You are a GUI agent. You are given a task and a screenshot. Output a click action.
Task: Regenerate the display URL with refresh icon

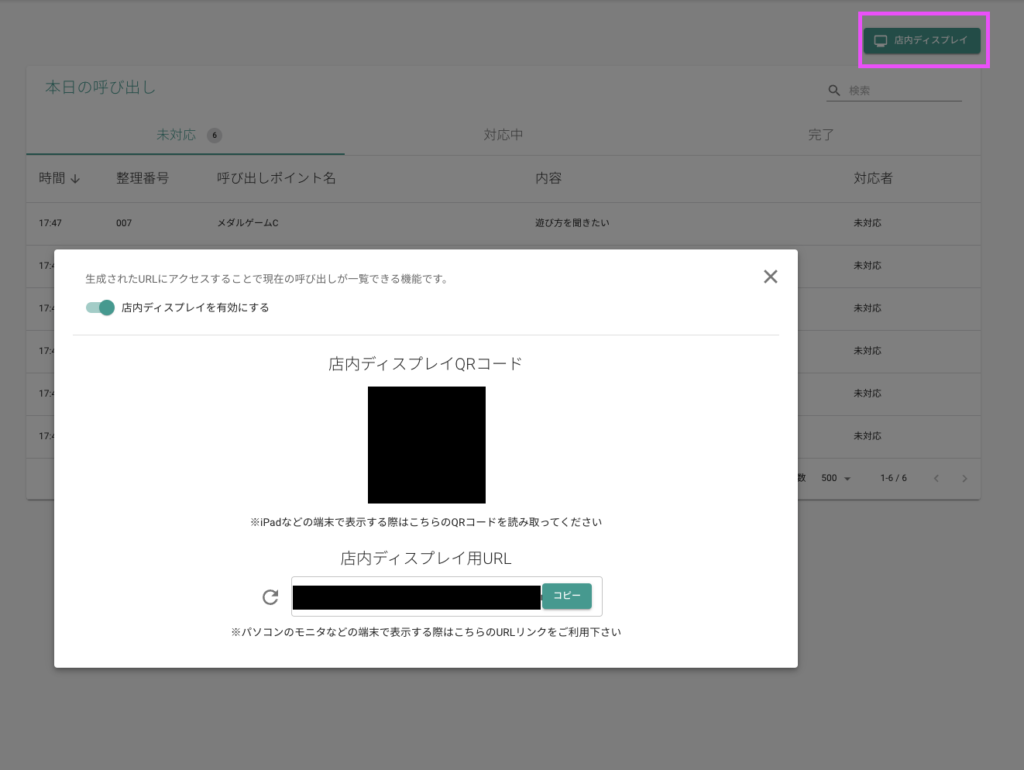coord(270,596)
